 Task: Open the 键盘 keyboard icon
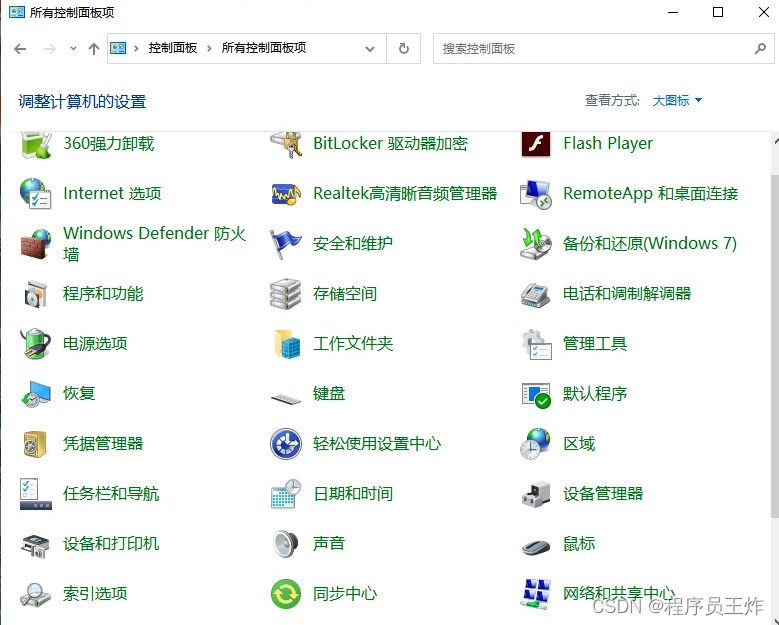pos(286,398)
